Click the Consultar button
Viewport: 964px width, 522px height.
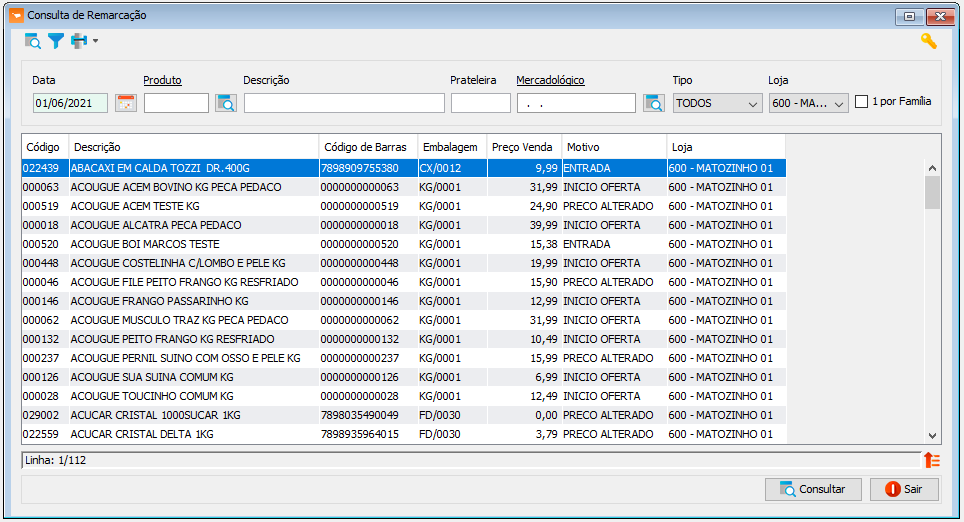tap(813, 489)
